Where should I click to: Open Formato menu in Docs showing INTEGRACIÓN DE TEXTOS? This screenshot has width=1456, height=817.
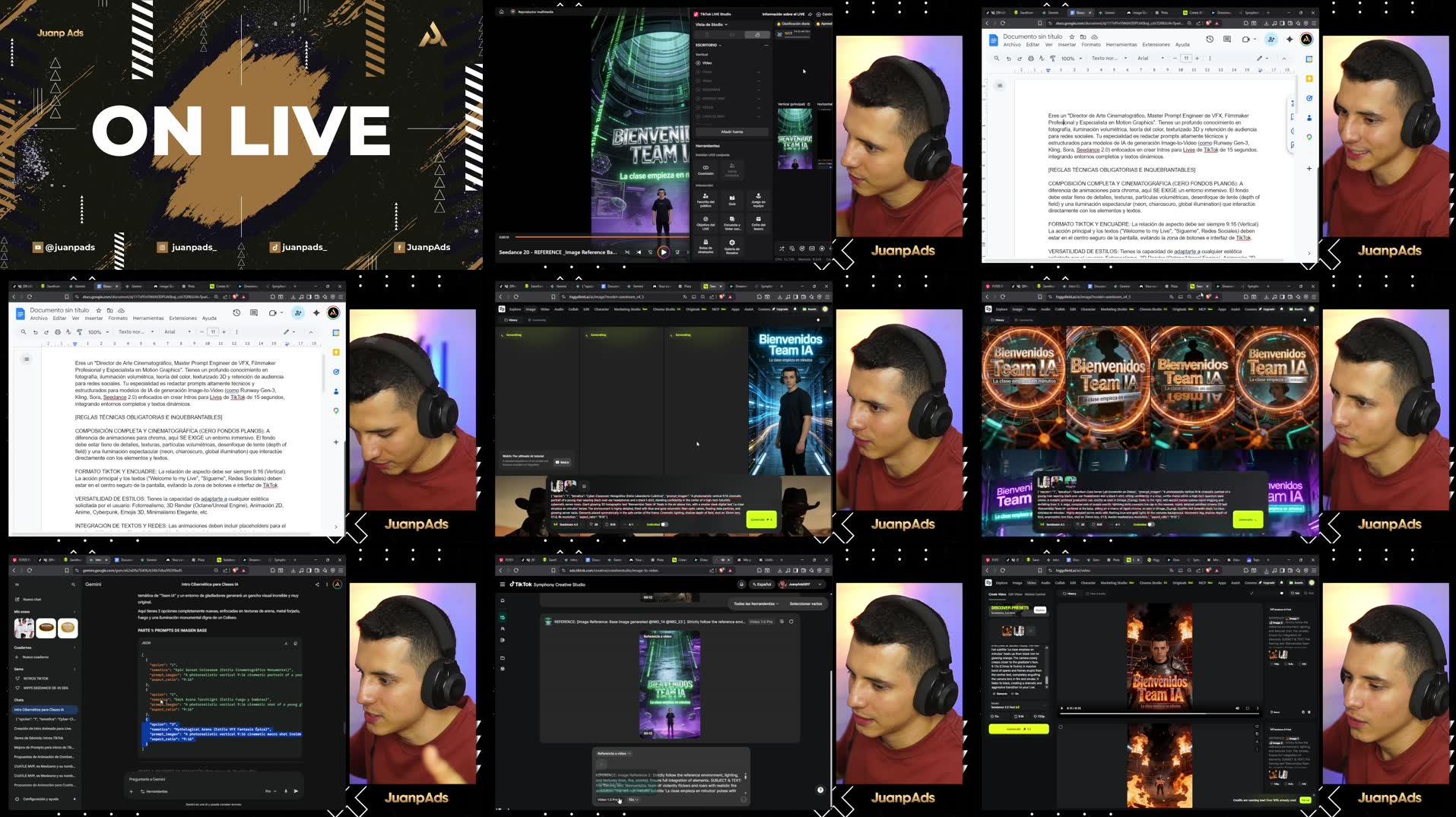[118, 318]
